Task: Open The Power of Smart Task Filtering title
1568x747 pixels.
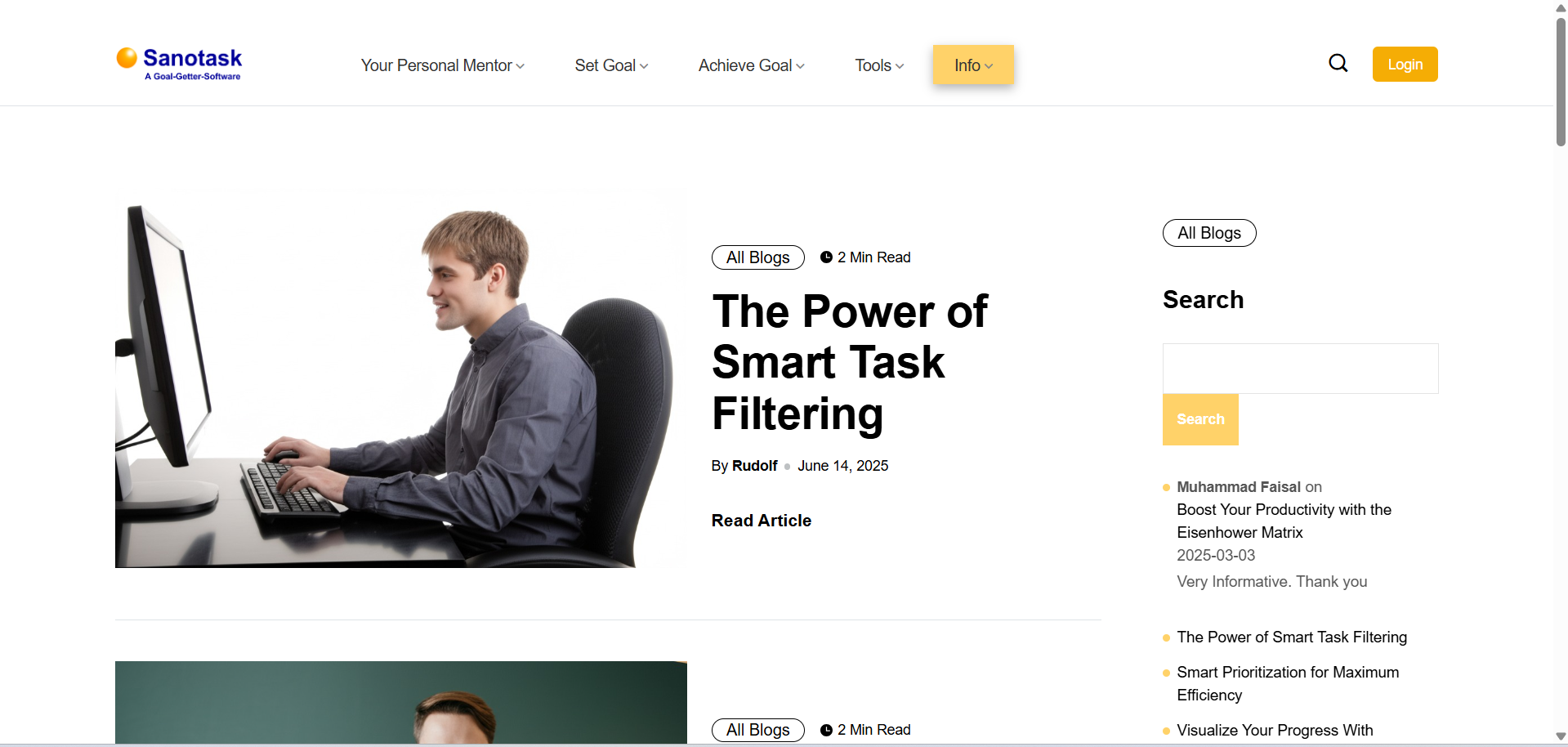Action: tap(850, 362)
